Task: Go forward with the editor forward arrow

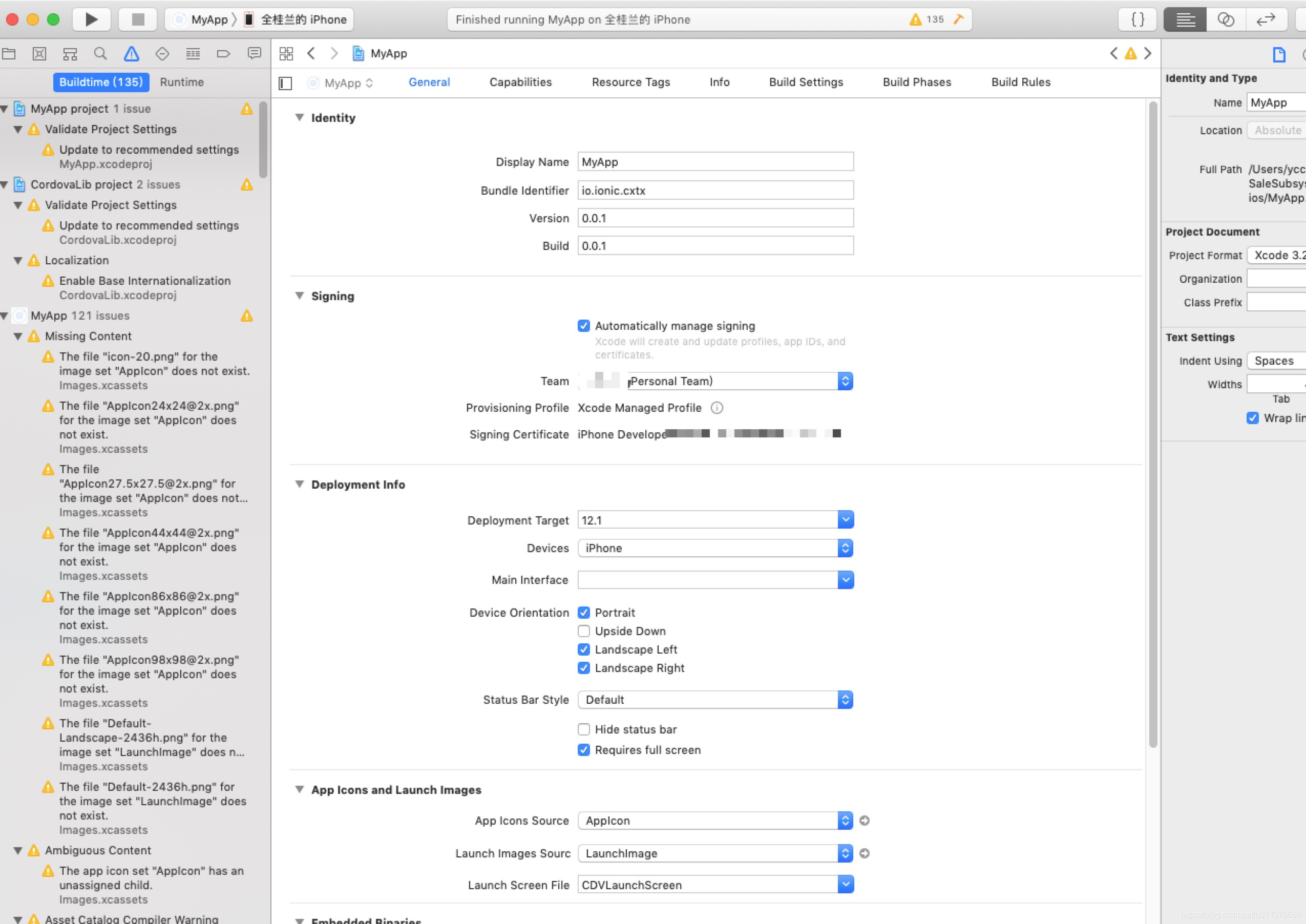Action: (x=334, y=53)
